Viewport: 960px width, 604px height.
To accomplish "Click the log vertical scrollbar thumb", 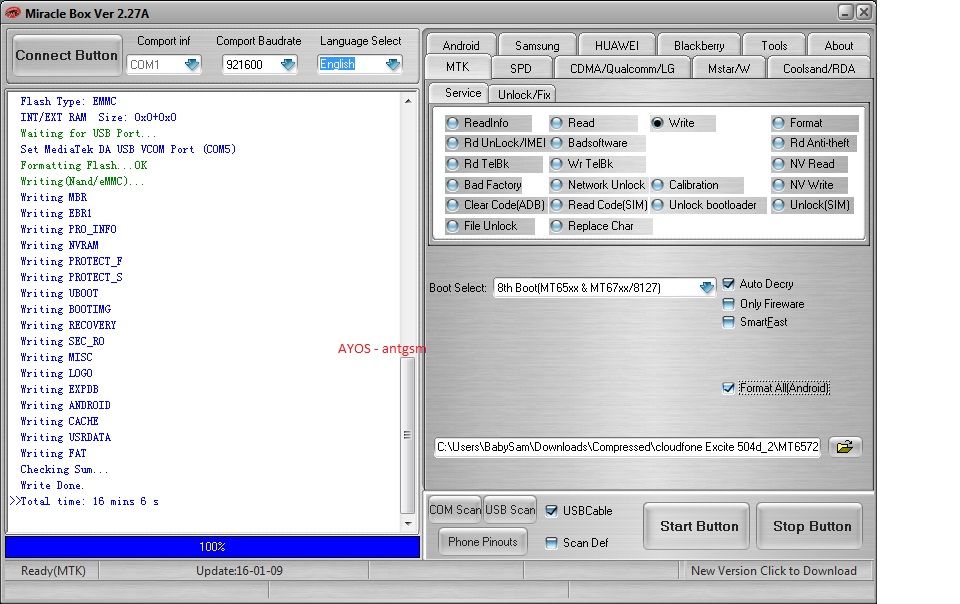I will [407, 435].
